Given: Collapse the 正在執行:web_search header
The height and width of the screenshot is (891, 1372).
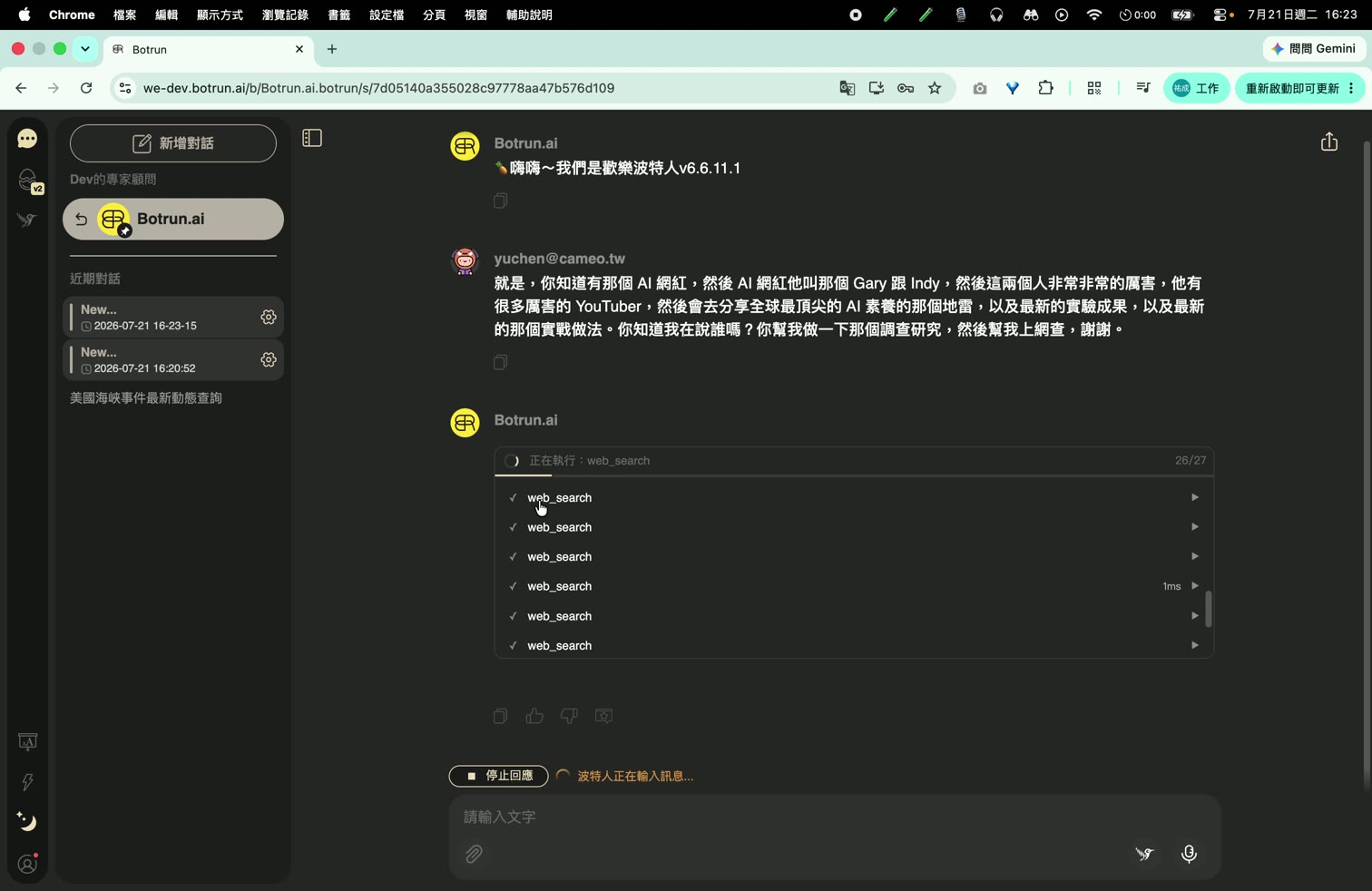Looking at the screenshot, I should [854, 461].
